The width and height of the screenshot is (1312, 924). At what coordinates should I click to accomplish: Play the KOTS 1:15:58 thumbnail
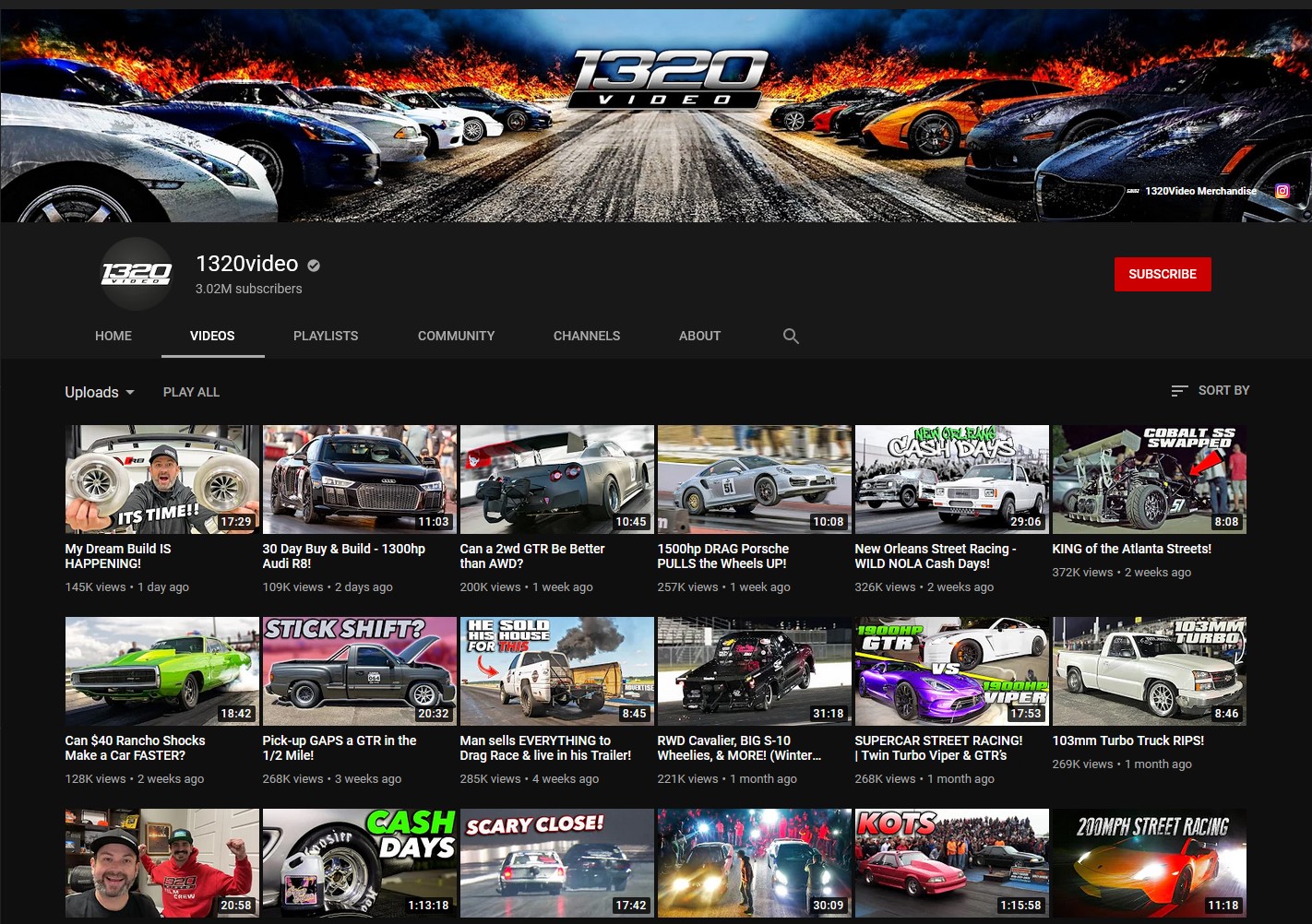(x=952, y=863)
